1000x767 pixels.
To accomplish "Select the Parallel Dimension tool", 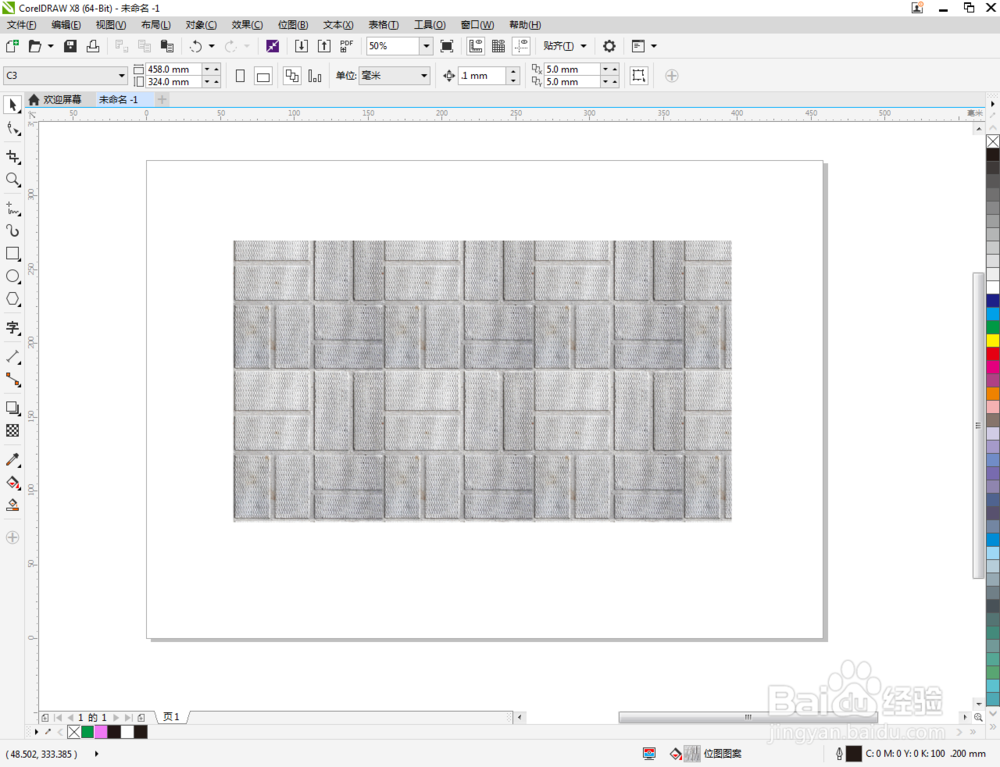I will (x=13, y=356).
